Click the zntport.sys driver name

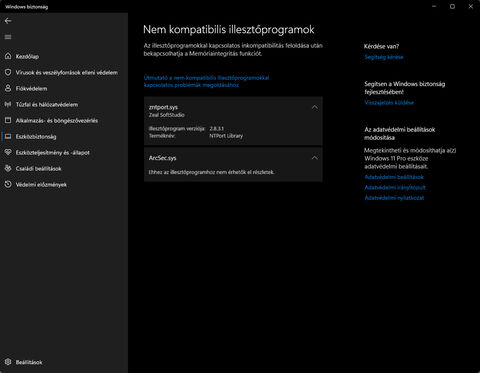point(163,107)
